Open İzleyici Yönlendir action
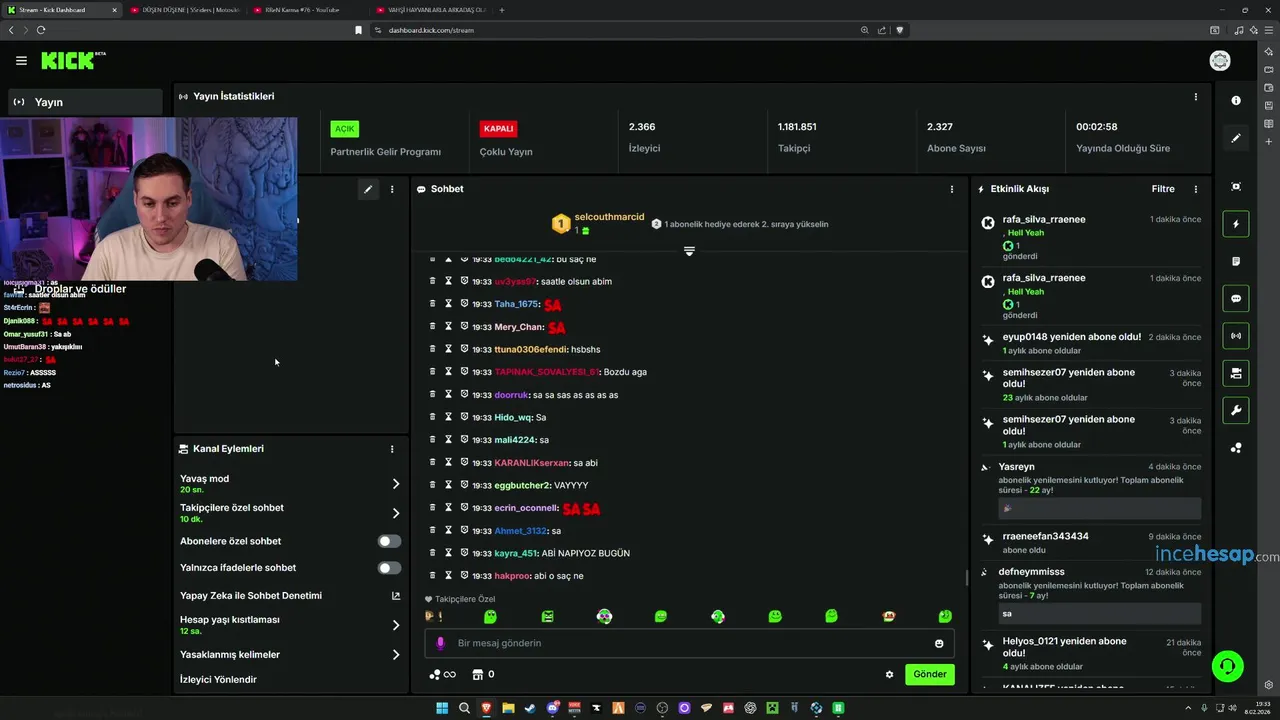The height and width of the screenshot is (720, 1280). click(218, 680)
